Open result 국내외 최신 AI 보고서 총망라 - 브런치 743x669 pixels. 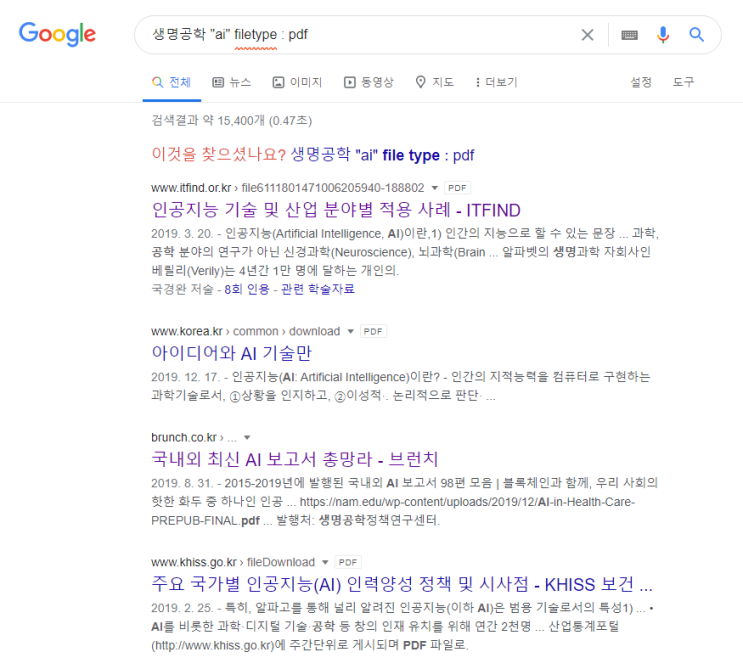[x=295, y=459]
